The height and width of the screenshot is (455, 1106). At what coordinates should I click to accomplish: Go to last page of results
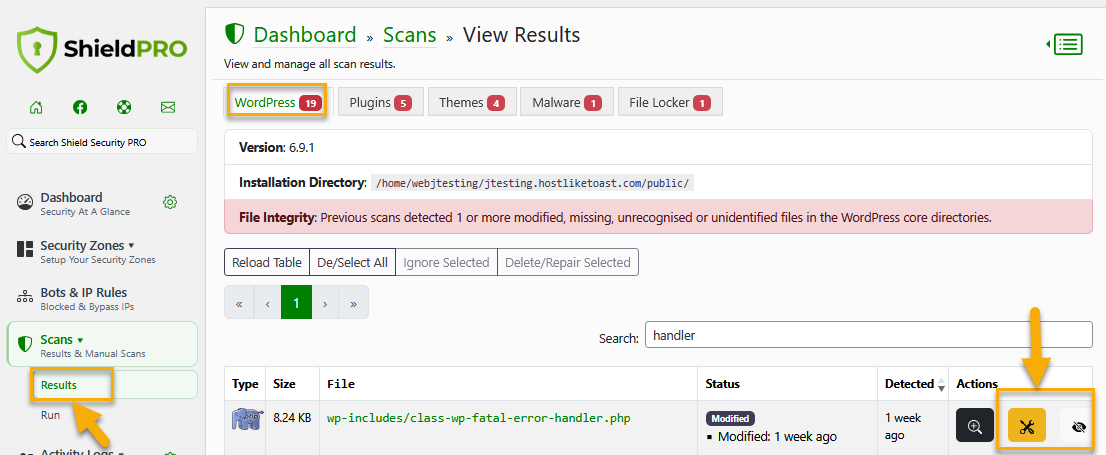click(353, 303)
